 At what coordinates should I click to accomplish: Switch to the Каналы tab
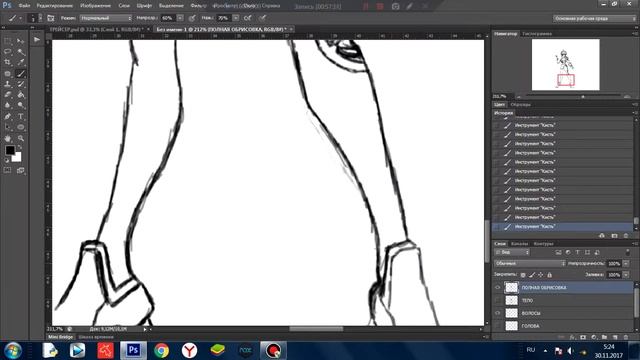[519, 244]
